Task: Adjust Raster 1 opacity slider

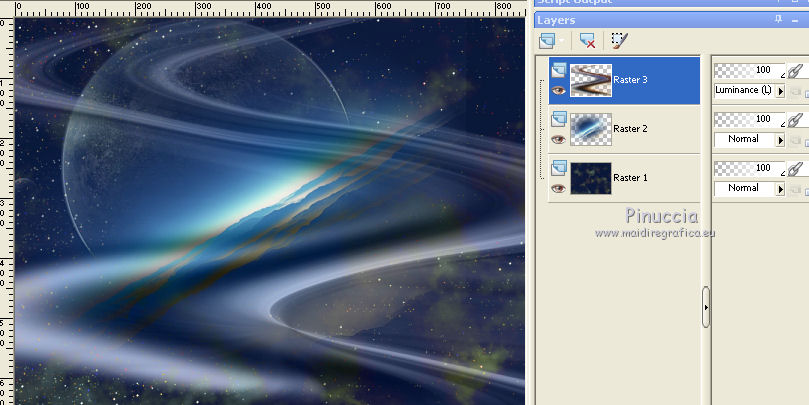Action: 749,168
